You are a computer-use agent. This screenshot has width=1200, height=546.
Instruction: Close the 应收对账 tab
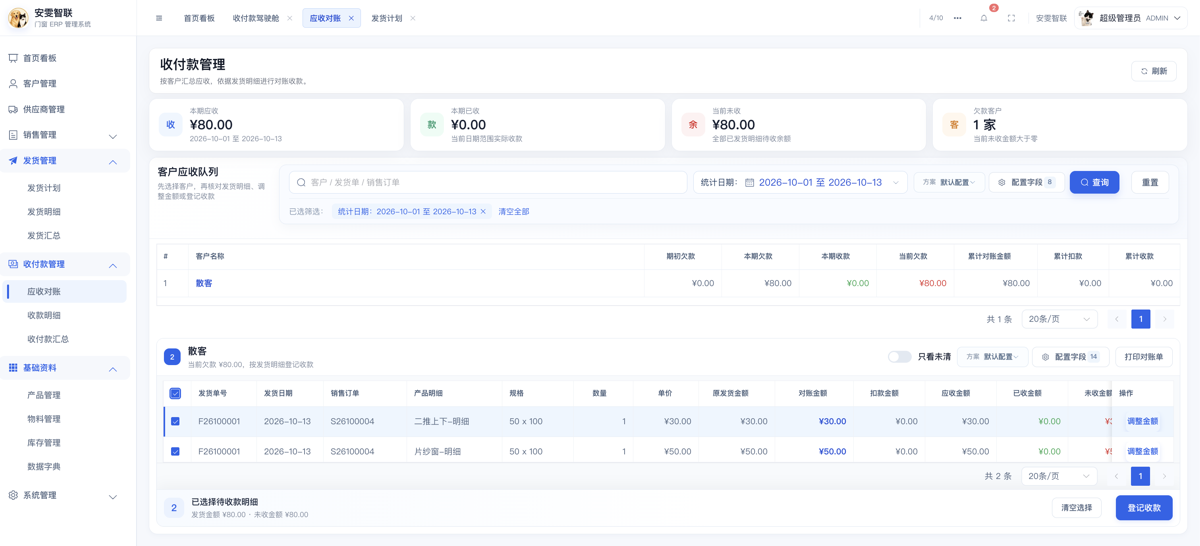(x=351, y=18)
